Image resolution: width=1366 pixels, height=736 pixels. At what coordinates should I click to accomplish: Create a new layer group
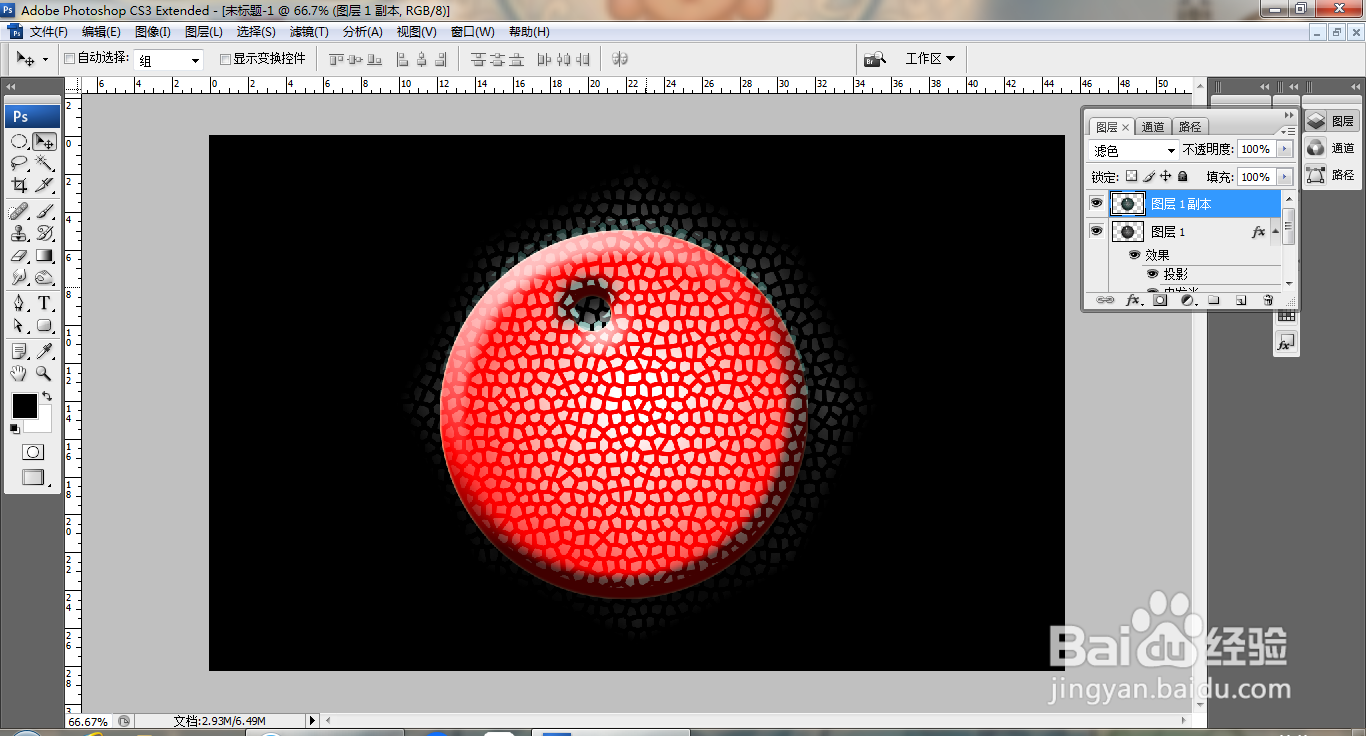click(1213, 300)
